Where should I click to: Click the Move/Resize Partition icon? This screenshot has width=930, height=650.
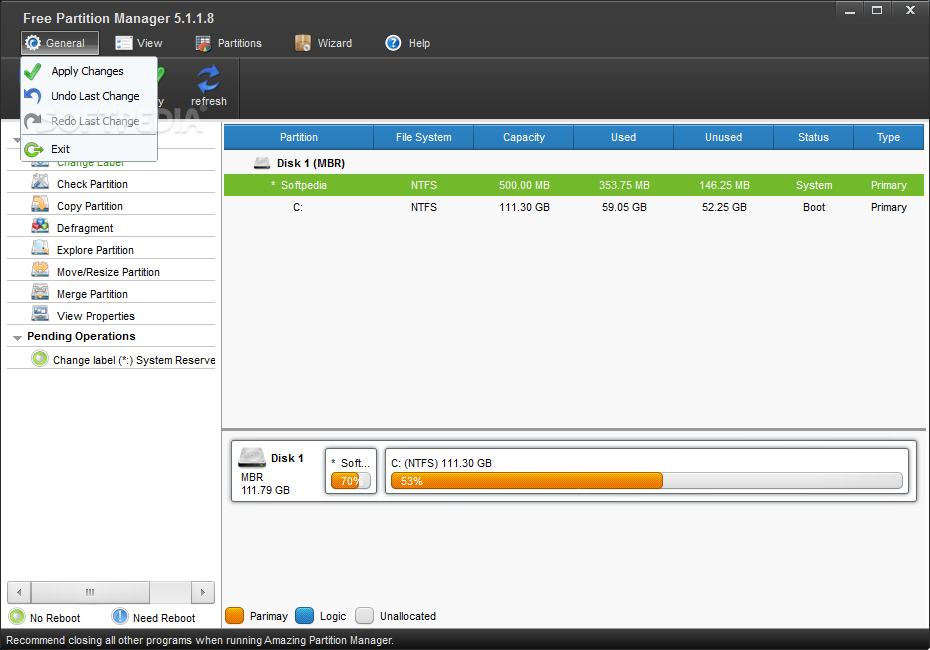[40, 270]
